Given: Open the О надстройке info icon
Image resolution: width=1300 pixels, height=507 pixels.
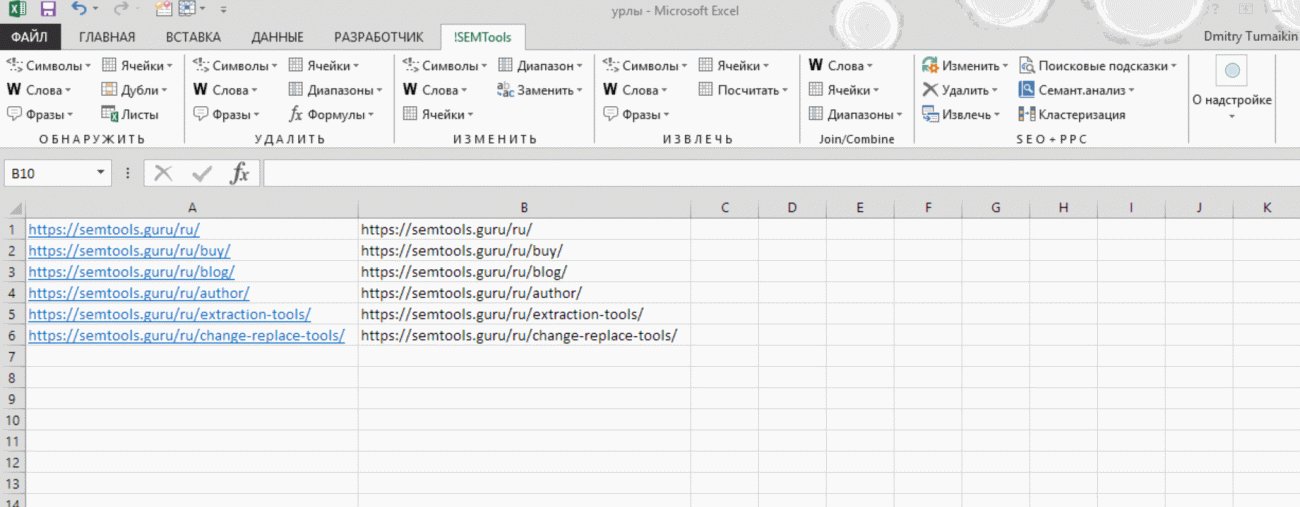Looking at the screenshot, I should tap(1232, 71).
